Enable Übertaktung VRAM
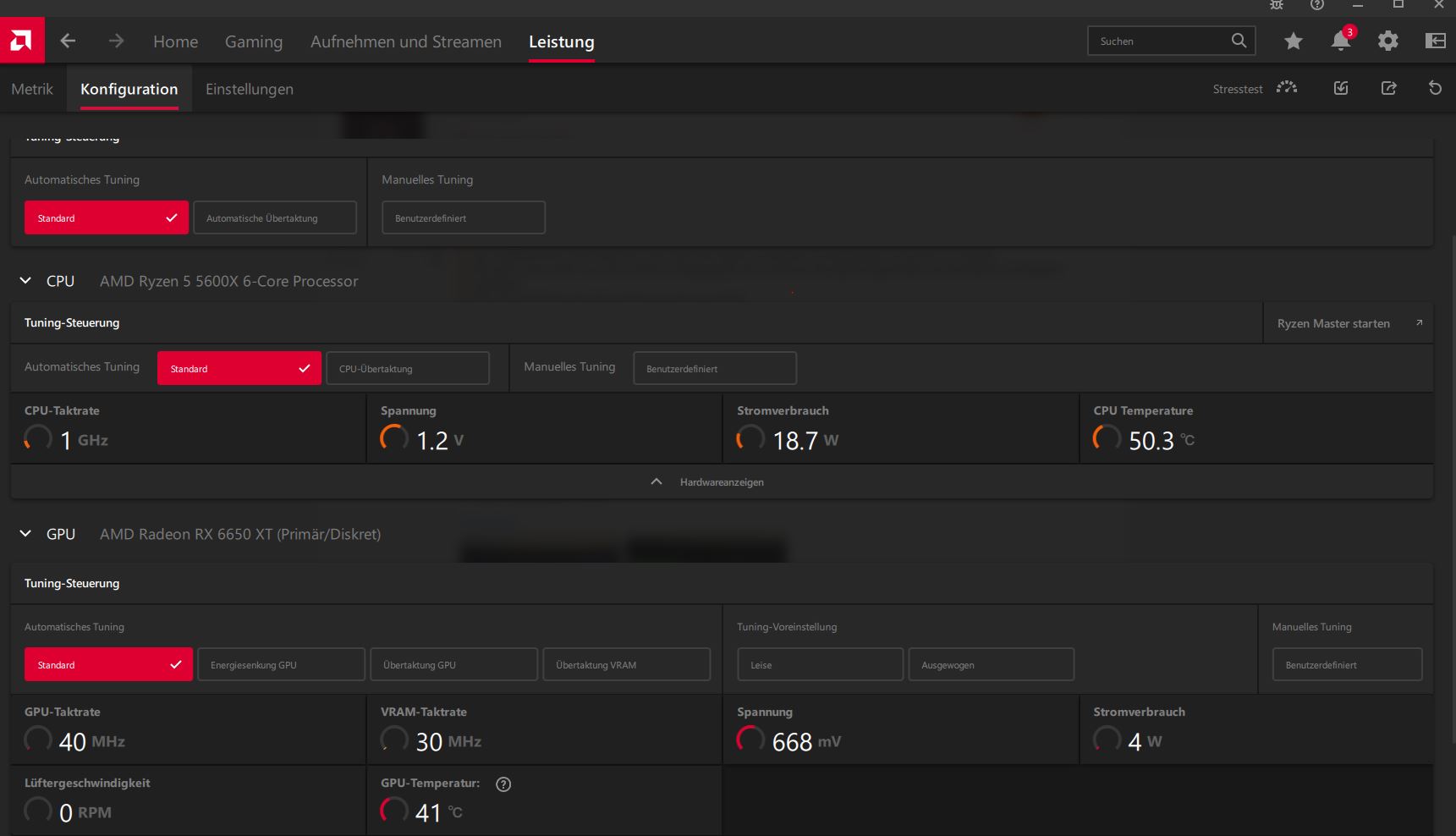Screen dimensions: 1456x836 [627, 664]
